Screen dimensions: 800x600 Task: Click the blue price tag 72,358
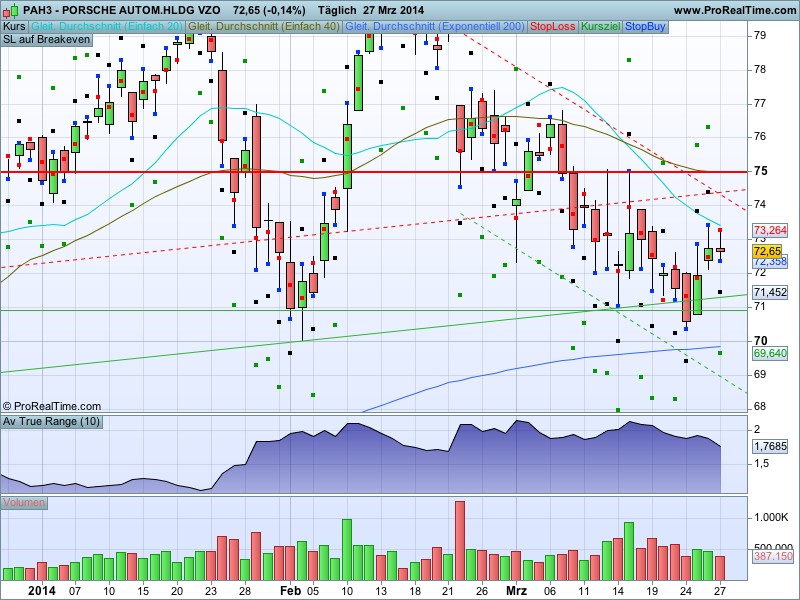point(770,262)
